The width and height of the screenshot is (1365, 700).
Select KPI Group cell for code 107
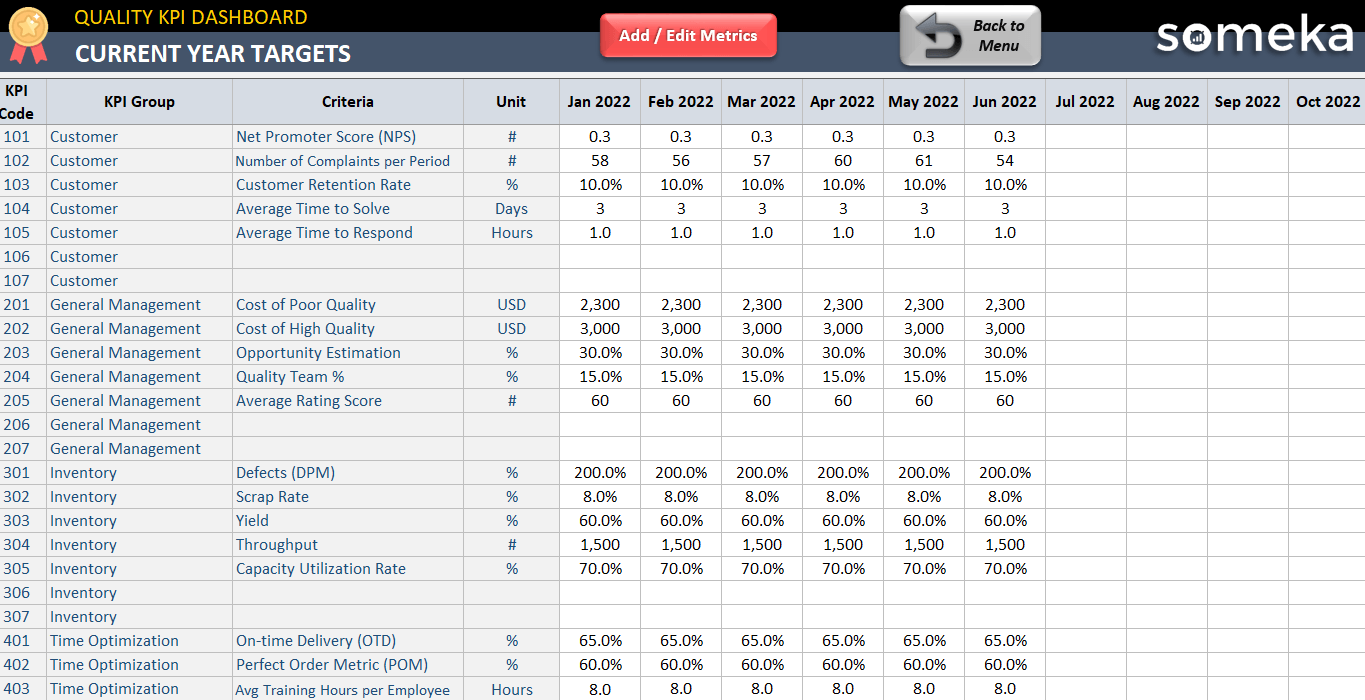click(139, 281)
